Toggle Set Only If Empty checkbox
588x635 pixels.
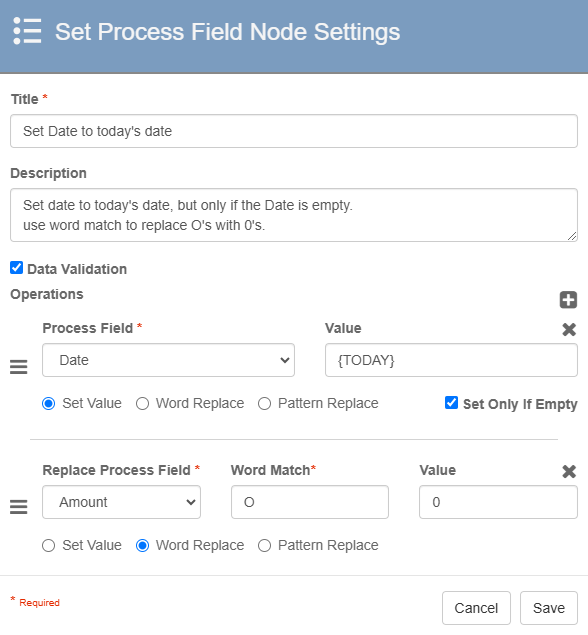point(451,403)
